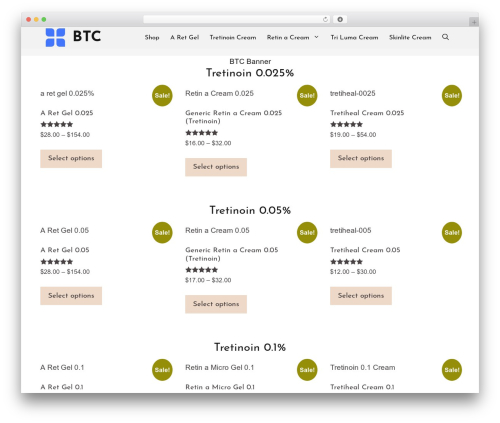Open Generic Retin a Cream 0.025 (Tretinoin) link
Viewport: 500px width, 423px height.
[234, 117]
